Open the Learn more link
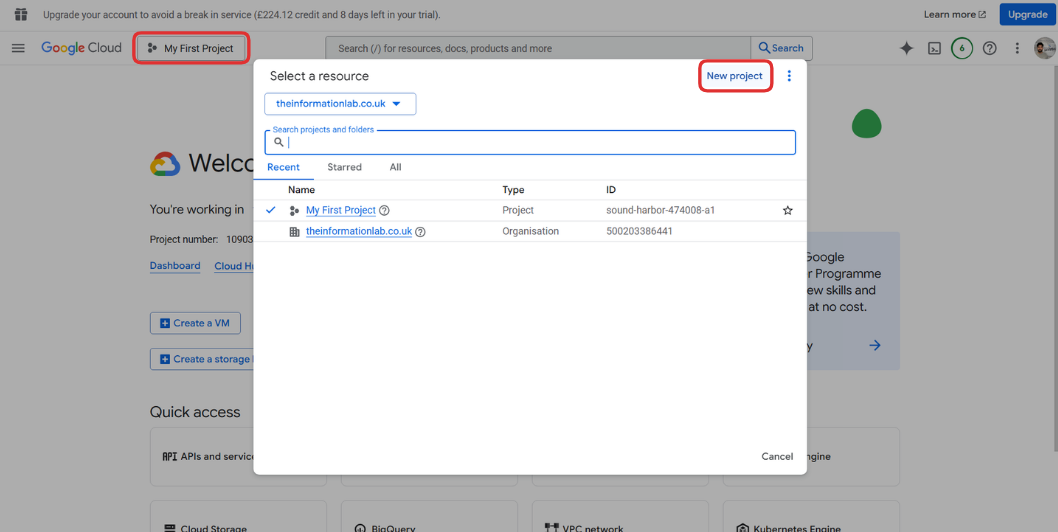Viewport: 1058px width, 532px height. coord(955,14)
